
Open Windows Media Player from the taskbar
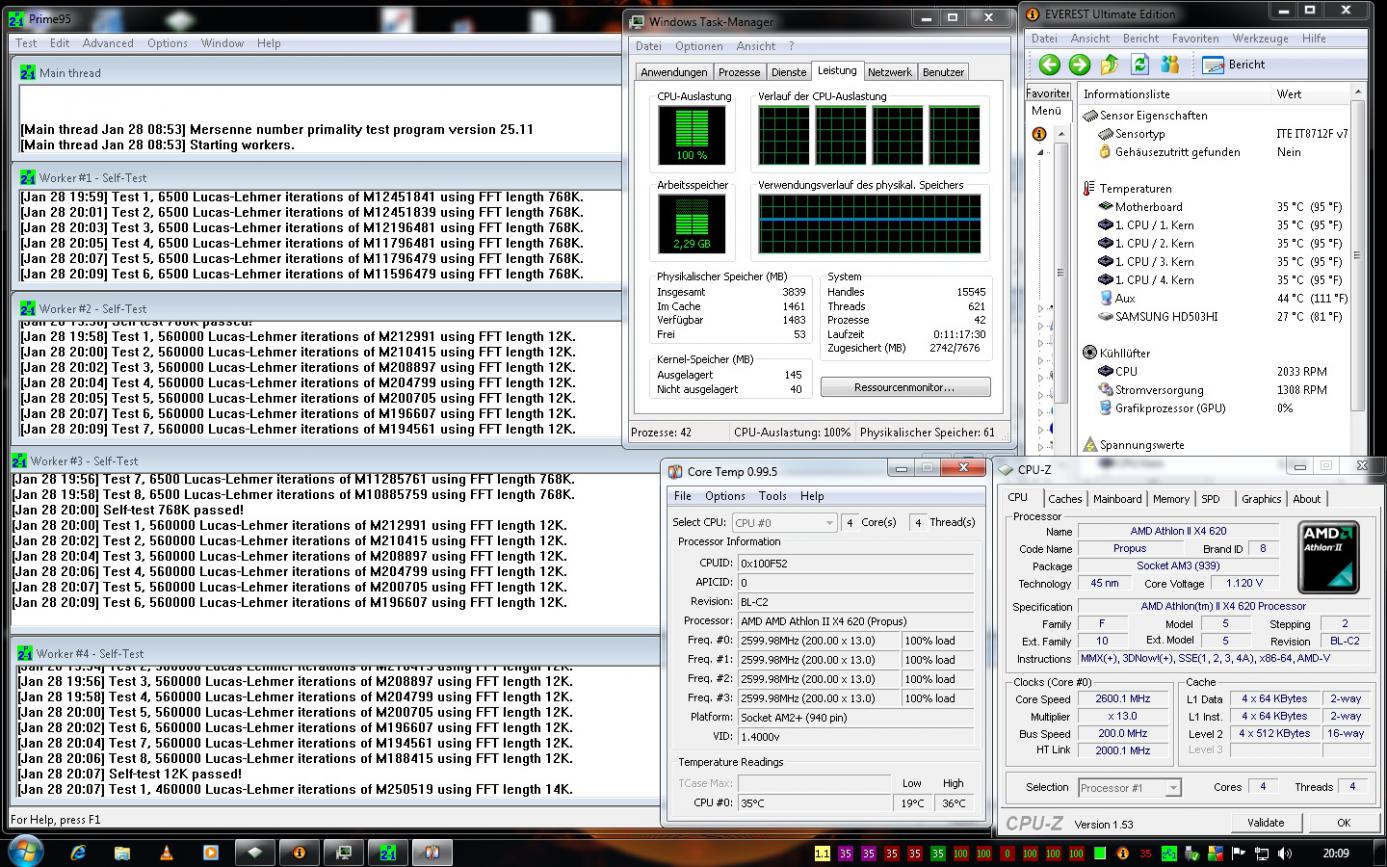tap(210, 853)
